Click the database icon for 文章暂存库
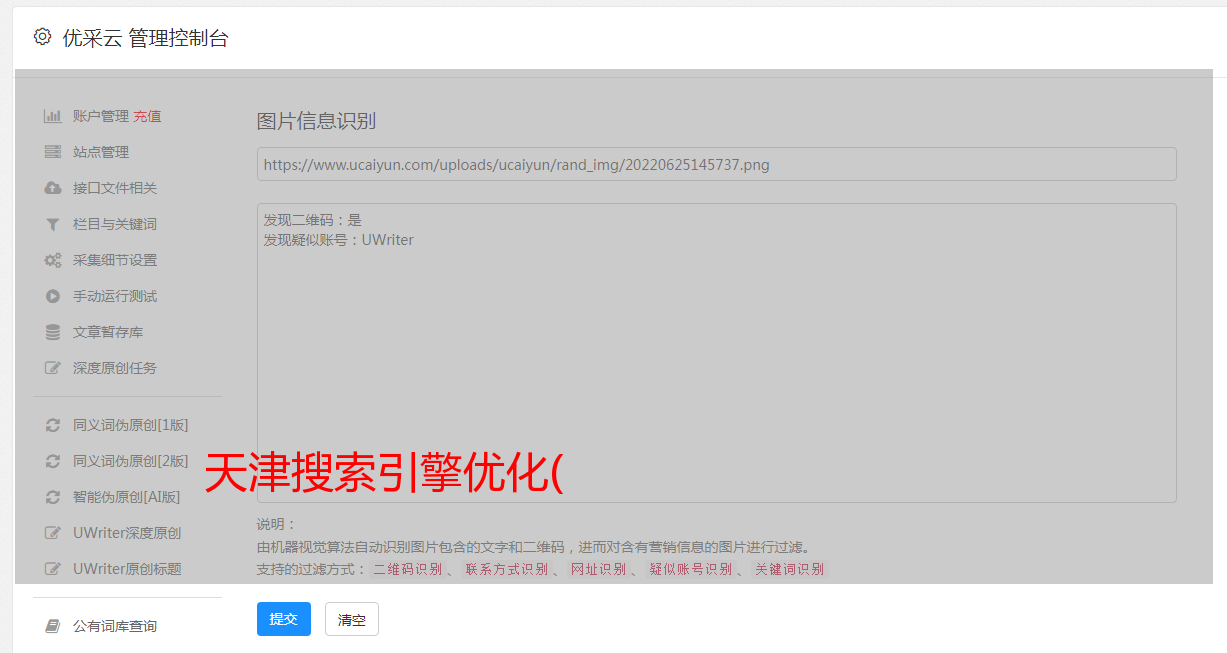This screenshot has width=1227, height=653. pos(53,332)
